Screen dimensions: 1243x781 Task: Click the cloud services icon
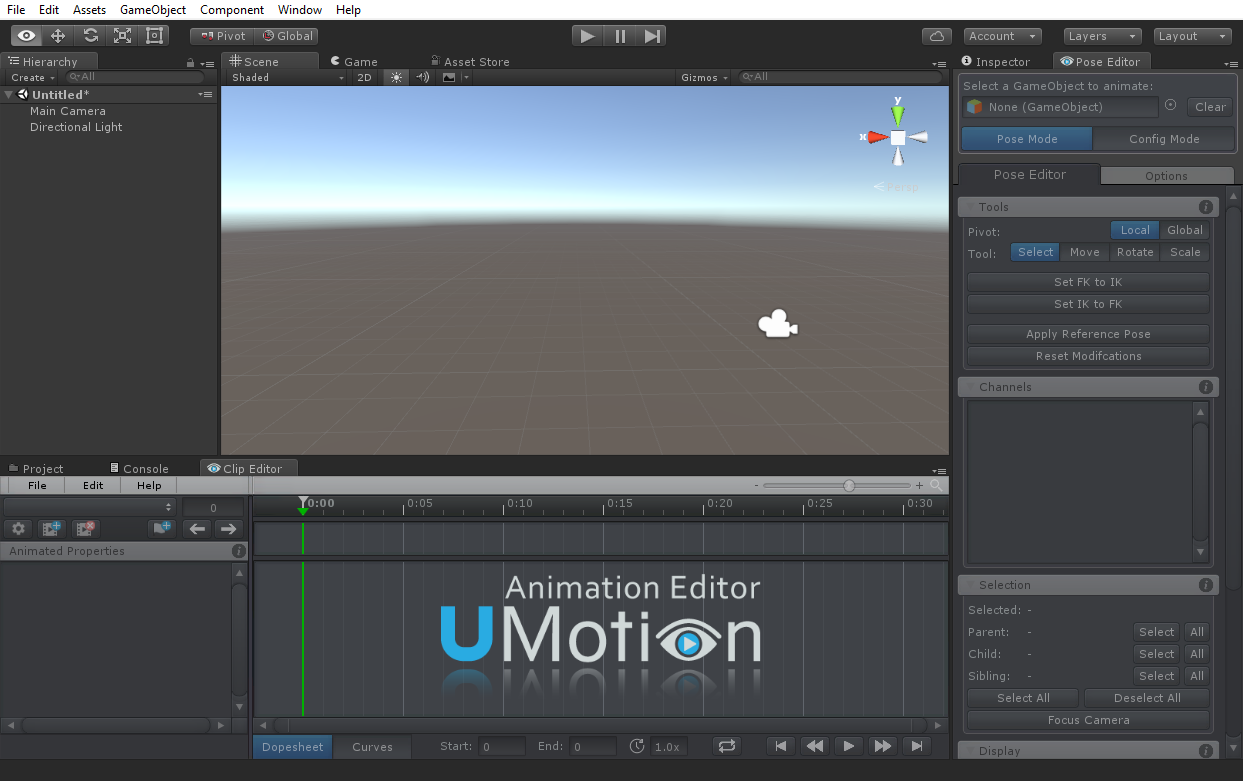[x=937, y=36]
